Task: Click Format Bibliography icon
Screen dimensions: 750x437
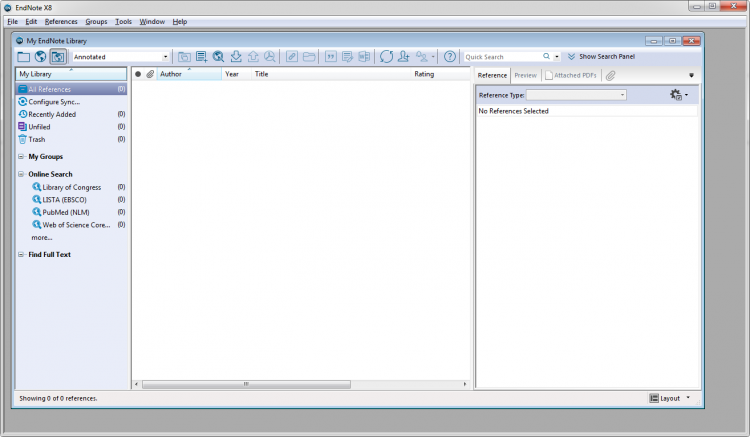Action: pyautogui.click(x=347, y=57)
